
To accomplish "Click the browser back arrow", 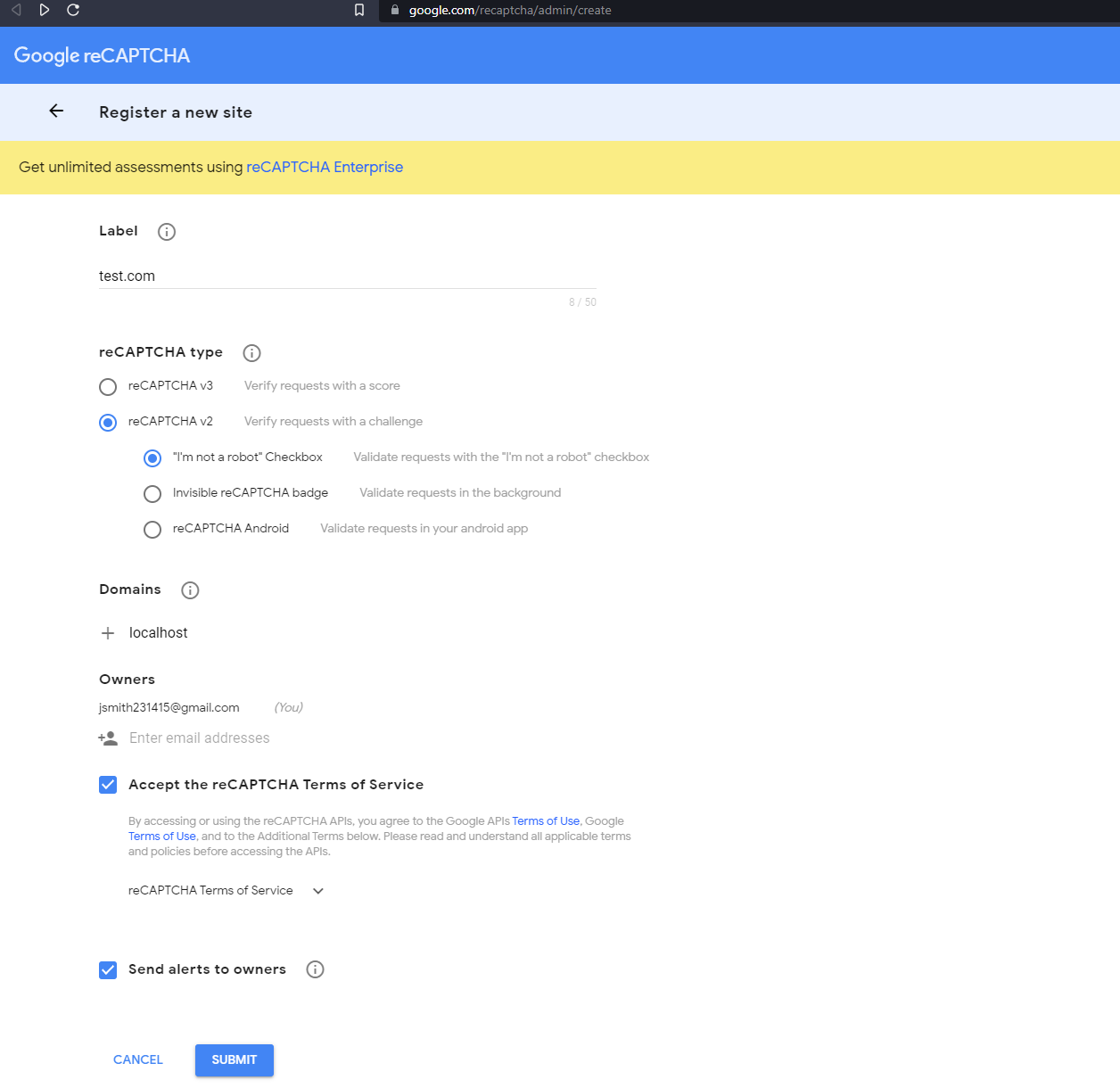I will tap(15, 10).
